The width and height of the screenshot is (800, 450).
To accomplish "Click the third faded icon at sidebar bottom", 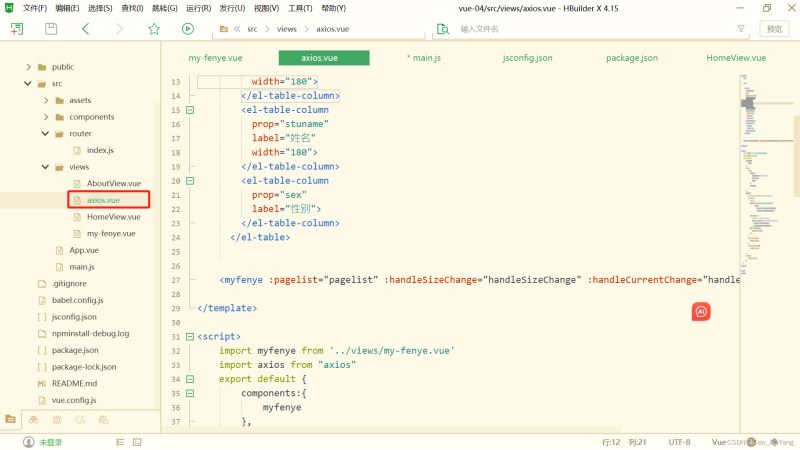I will (x=80, y=420).
